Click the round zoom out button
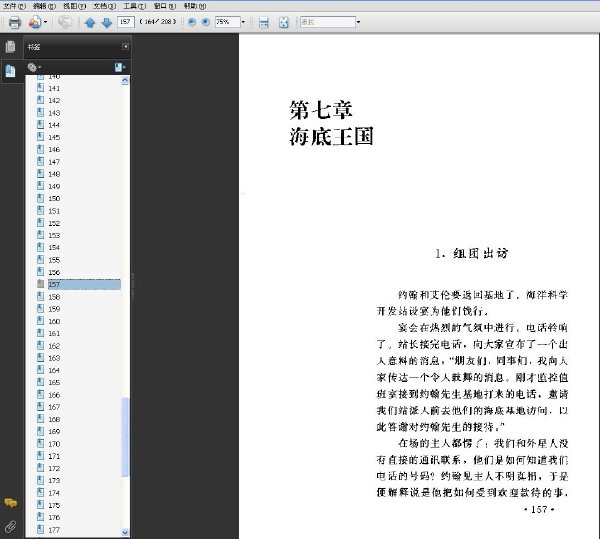This screenshot has width=600, height=539. [x=192, y=22]
